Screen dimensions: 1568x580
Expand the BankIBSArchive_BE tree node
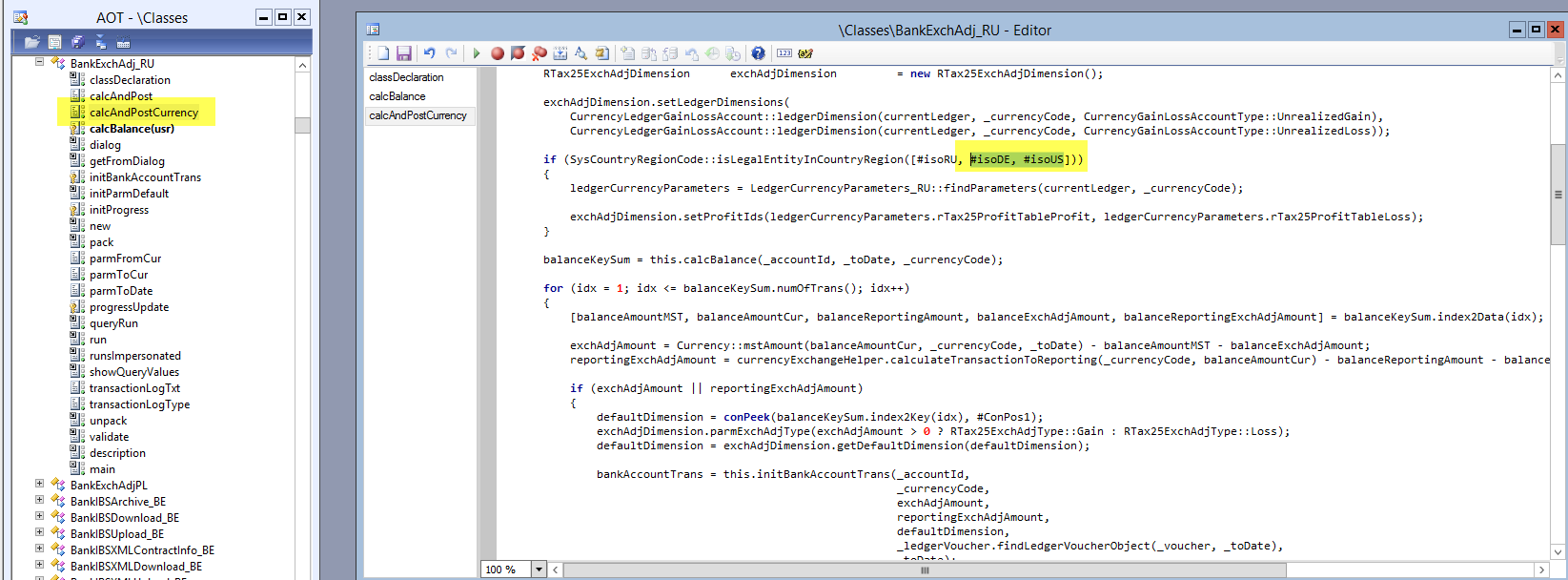click(39, 500)
